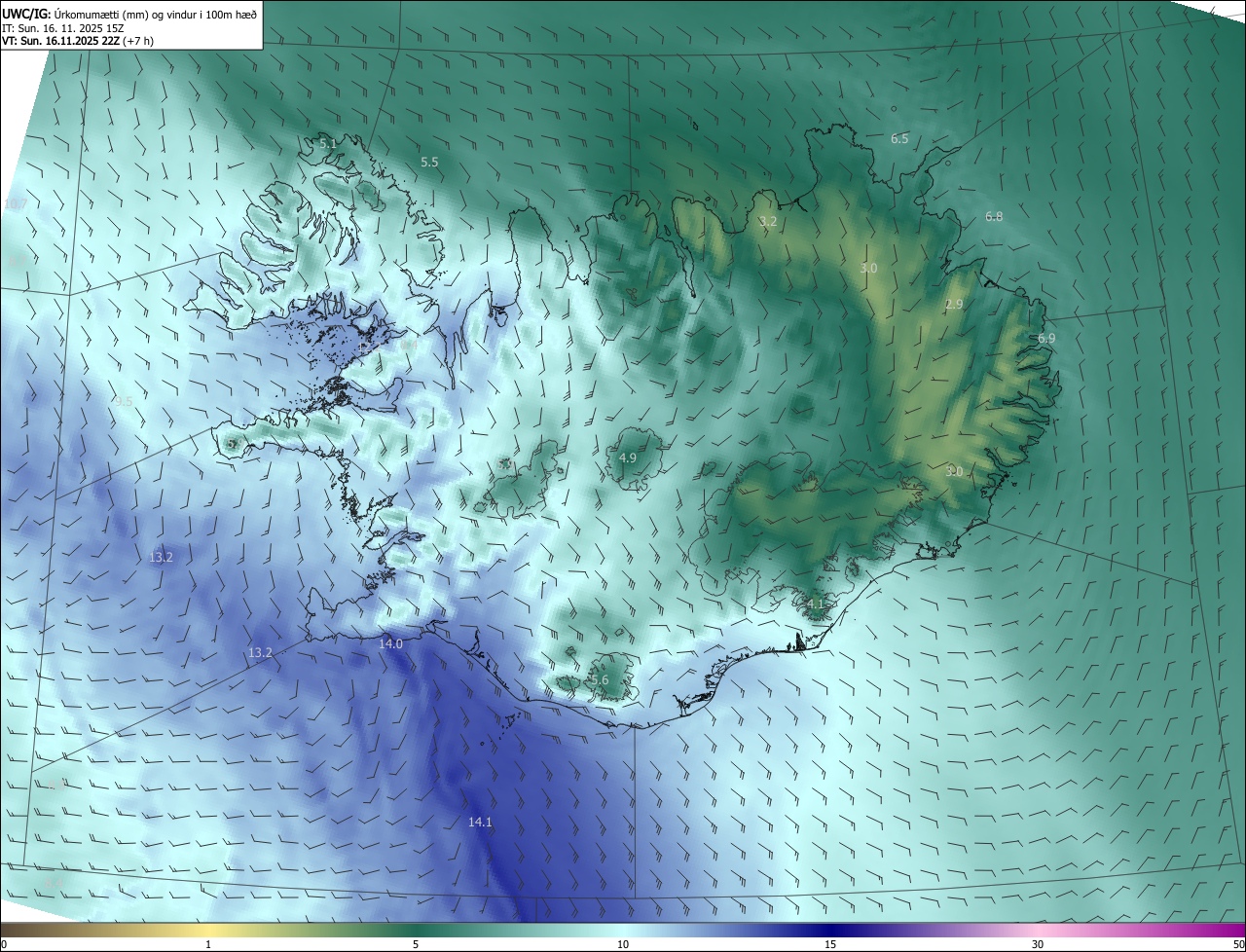Click the '5' tick on the color scale
This screenshot has width=1246, height=952.
[416, 944]
